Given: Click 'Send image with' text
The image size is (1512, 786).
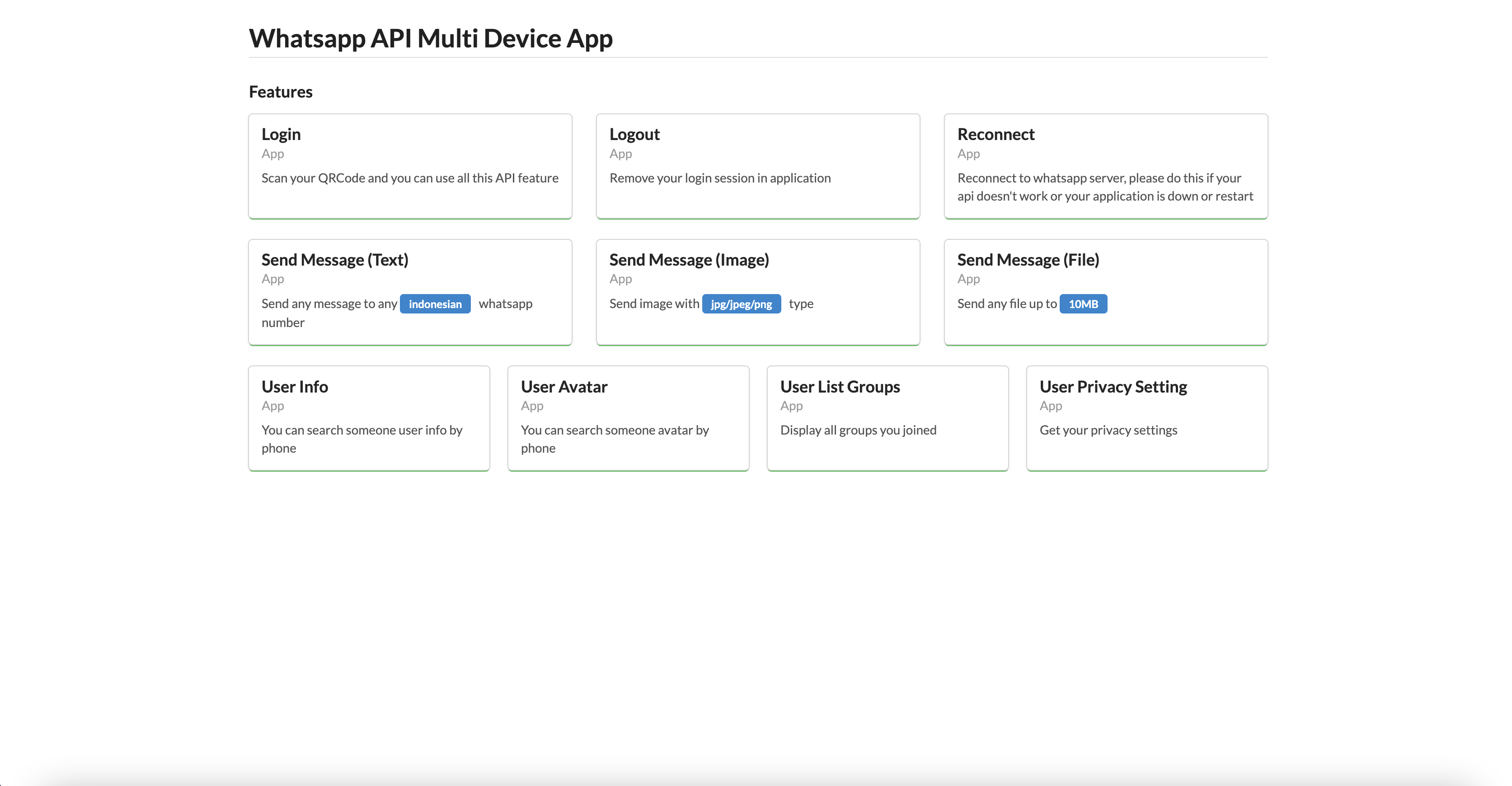Looking at the screenshot, I should tap(654, 304).
